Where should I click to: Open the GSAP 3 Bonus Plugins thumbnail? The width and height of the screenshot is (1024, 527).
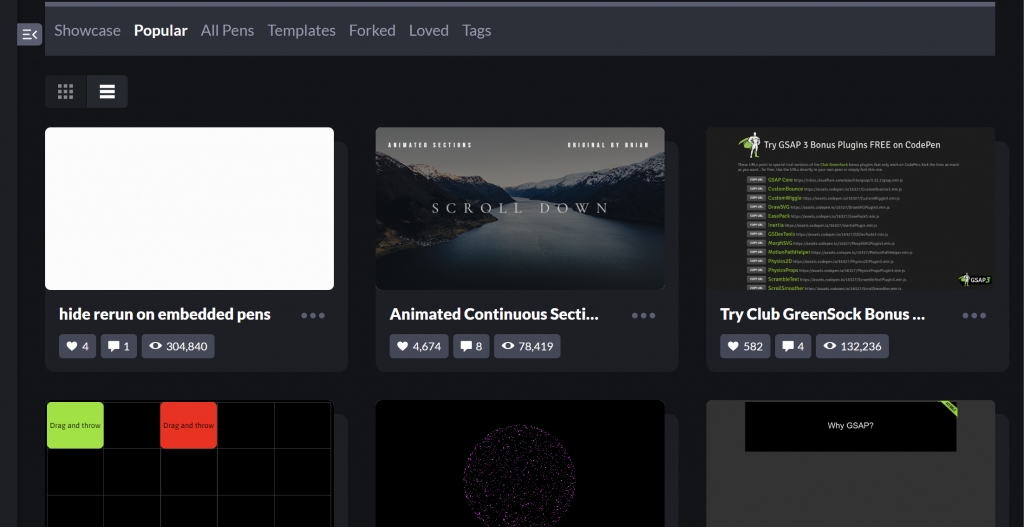point(850,208)
